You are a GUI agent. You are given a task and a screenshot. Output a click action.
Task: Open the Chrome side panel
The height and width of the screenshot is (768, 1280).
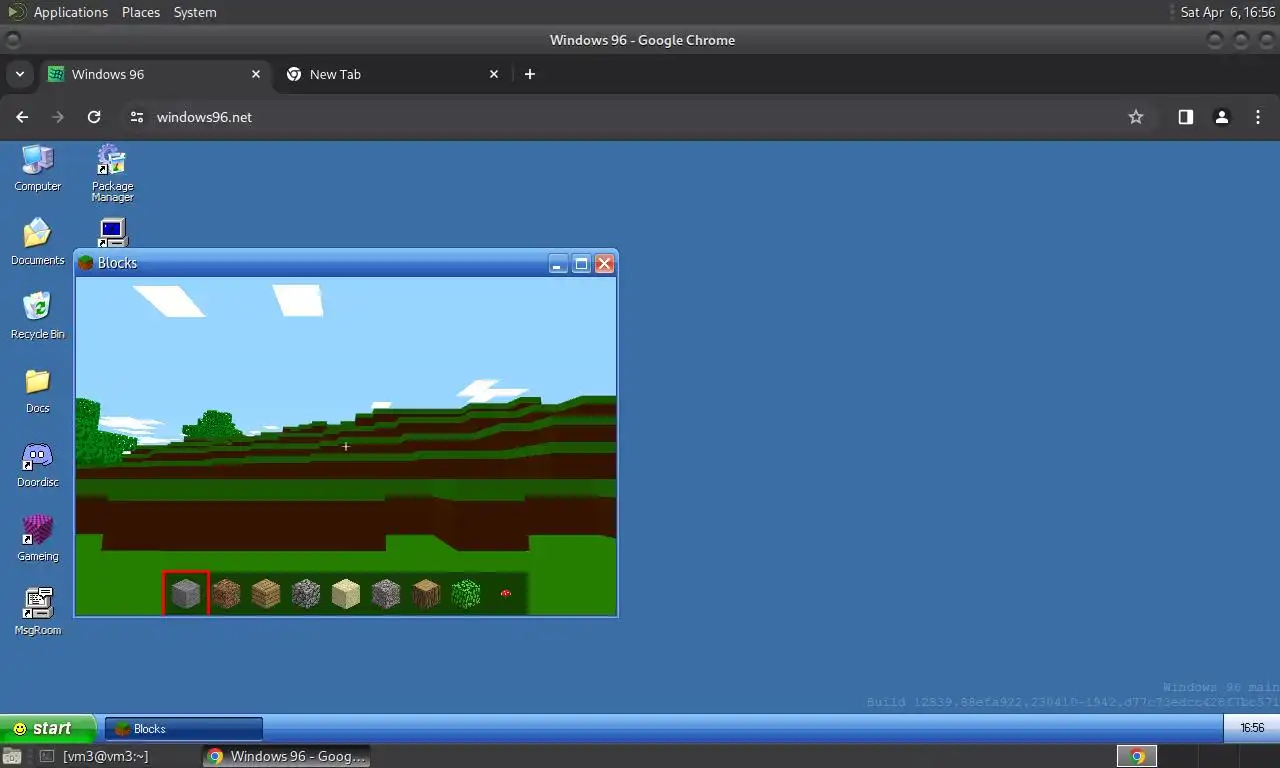[x=1185, y=117]
